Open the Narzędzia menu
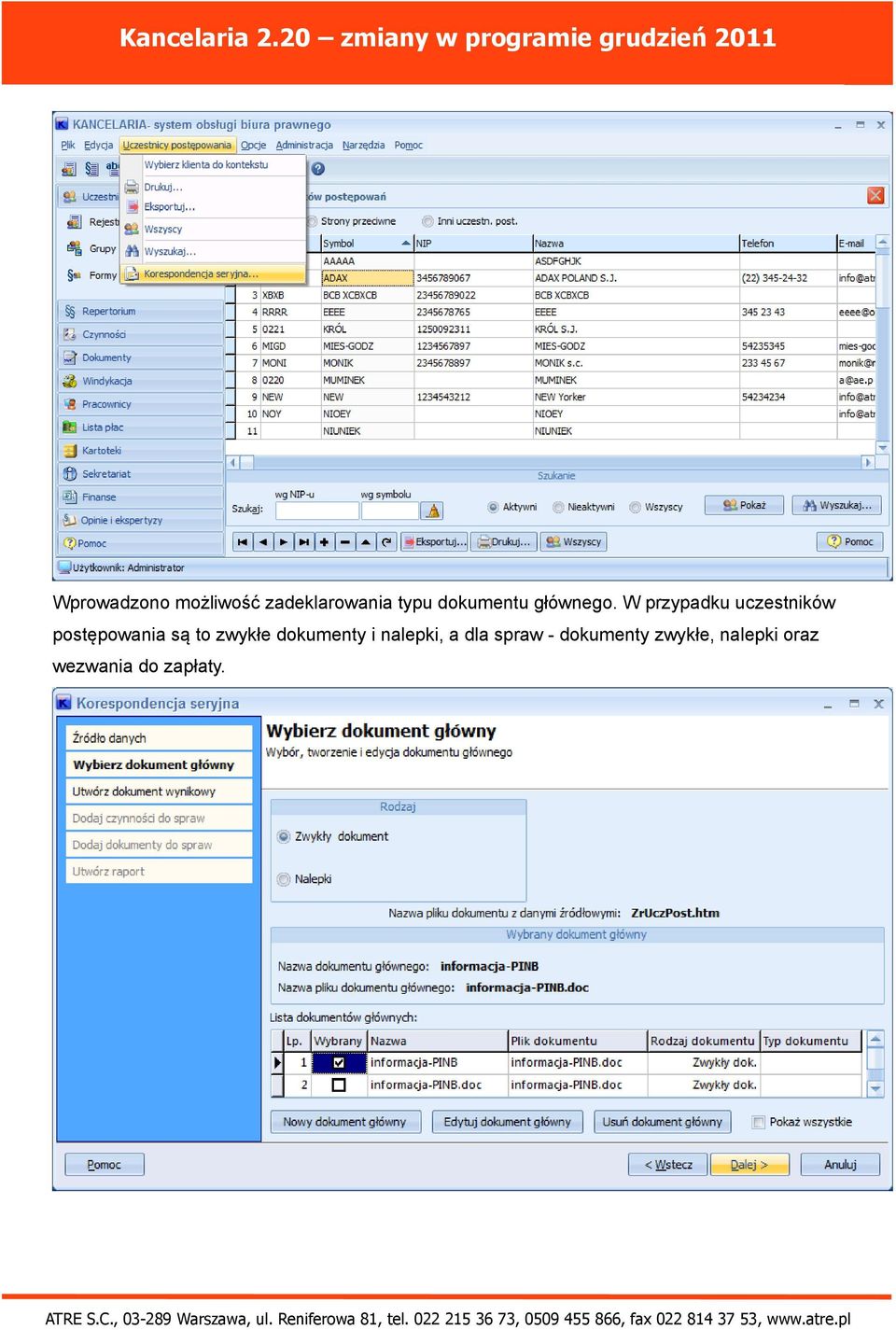Screen dimensions: 896x1330 pos(363,146)
